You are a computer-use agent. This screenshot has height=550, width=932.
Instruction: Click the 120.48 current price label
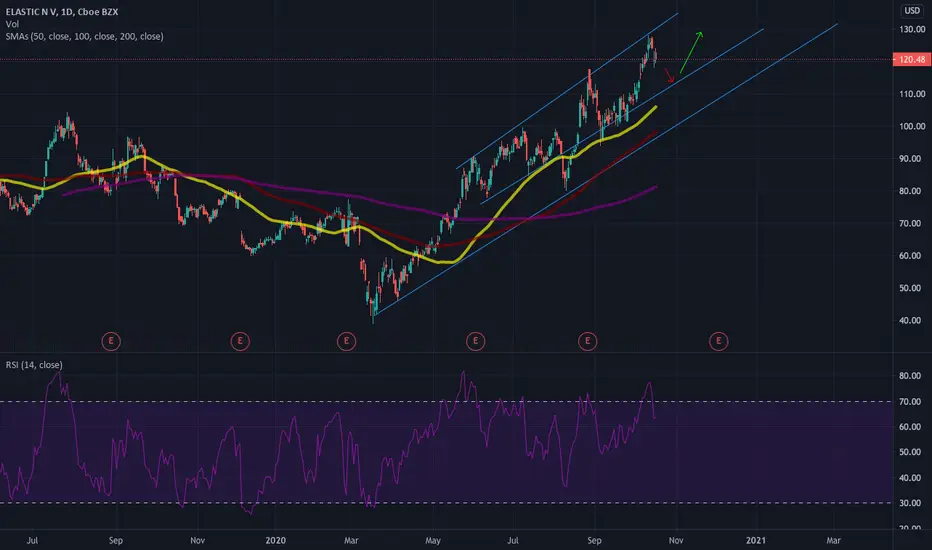[x=912, y=59]
